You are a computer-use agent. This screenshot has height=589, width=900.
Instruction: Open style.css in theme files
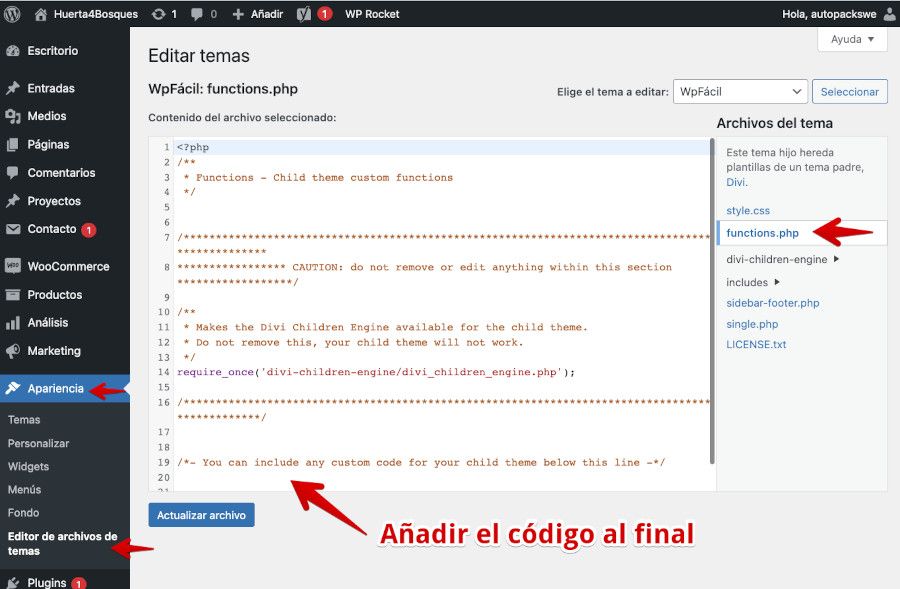coord(748,211)
